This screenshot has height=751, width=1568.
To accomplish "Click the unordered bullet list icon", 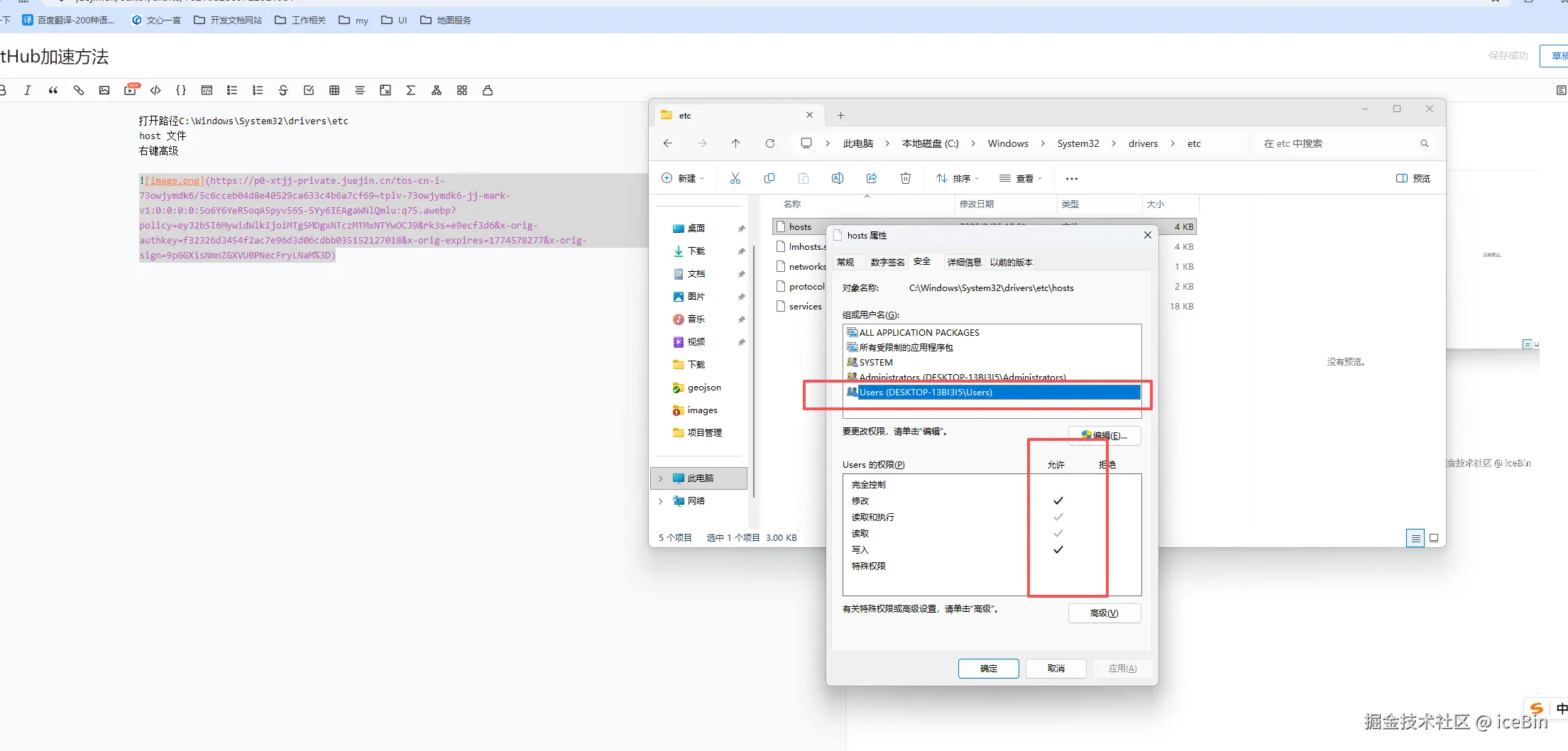I will point(232,90).
